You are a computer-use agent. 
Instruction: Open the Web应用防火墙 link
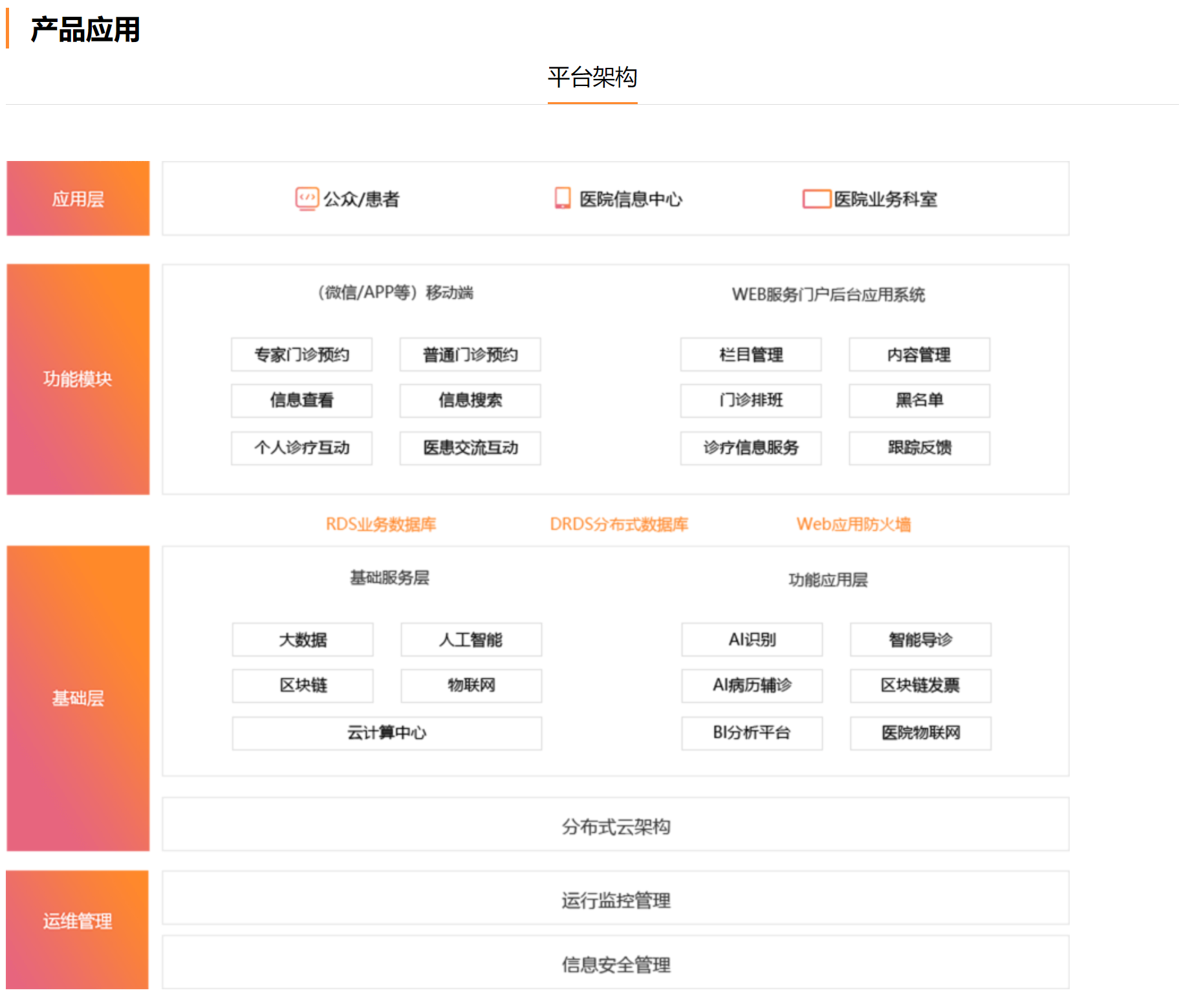pos(854,524)
